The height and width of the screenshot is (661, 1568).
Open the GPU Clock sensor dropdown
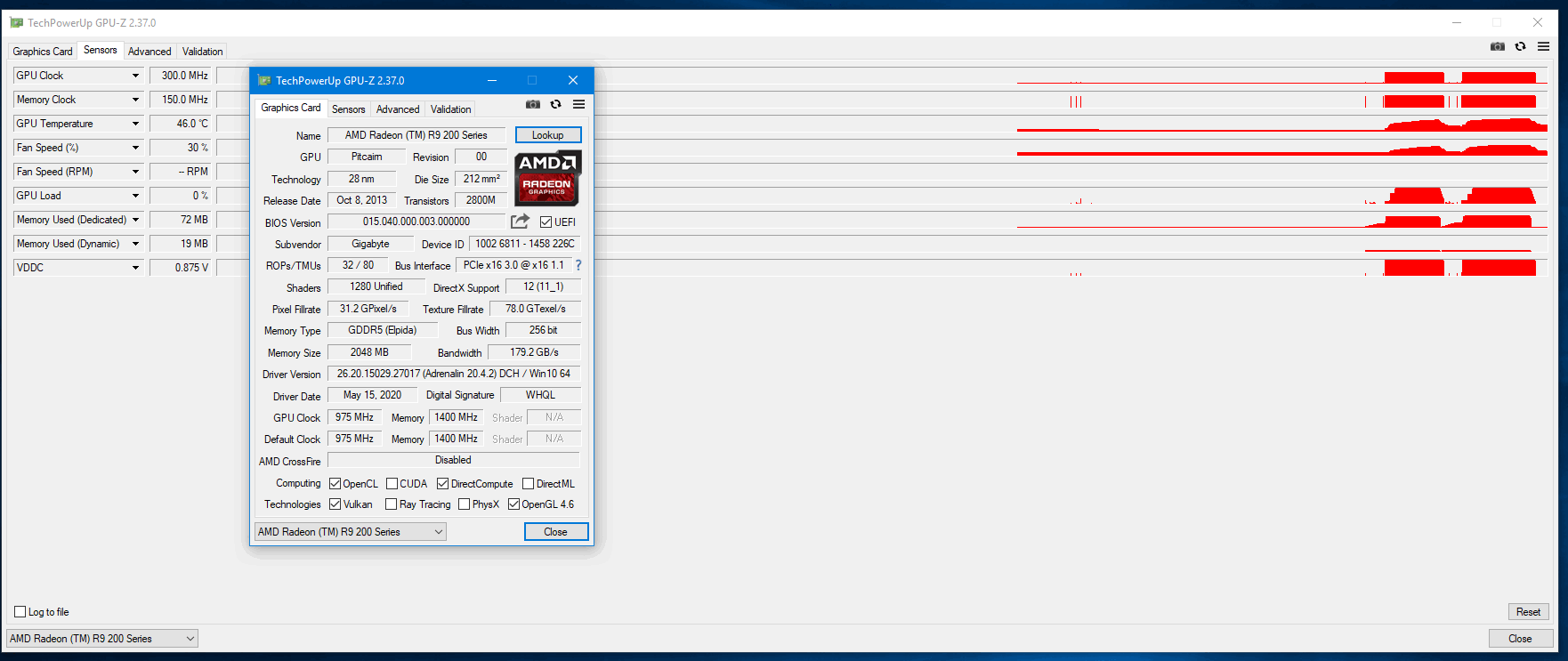(135, 76)
